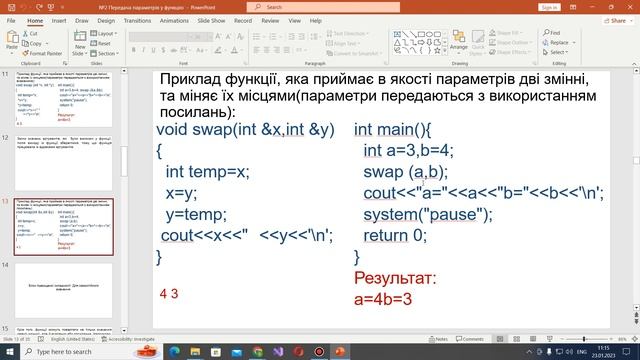Screen dimensions: 640x360
Task: Open the File tab
Action: [11, 20]
